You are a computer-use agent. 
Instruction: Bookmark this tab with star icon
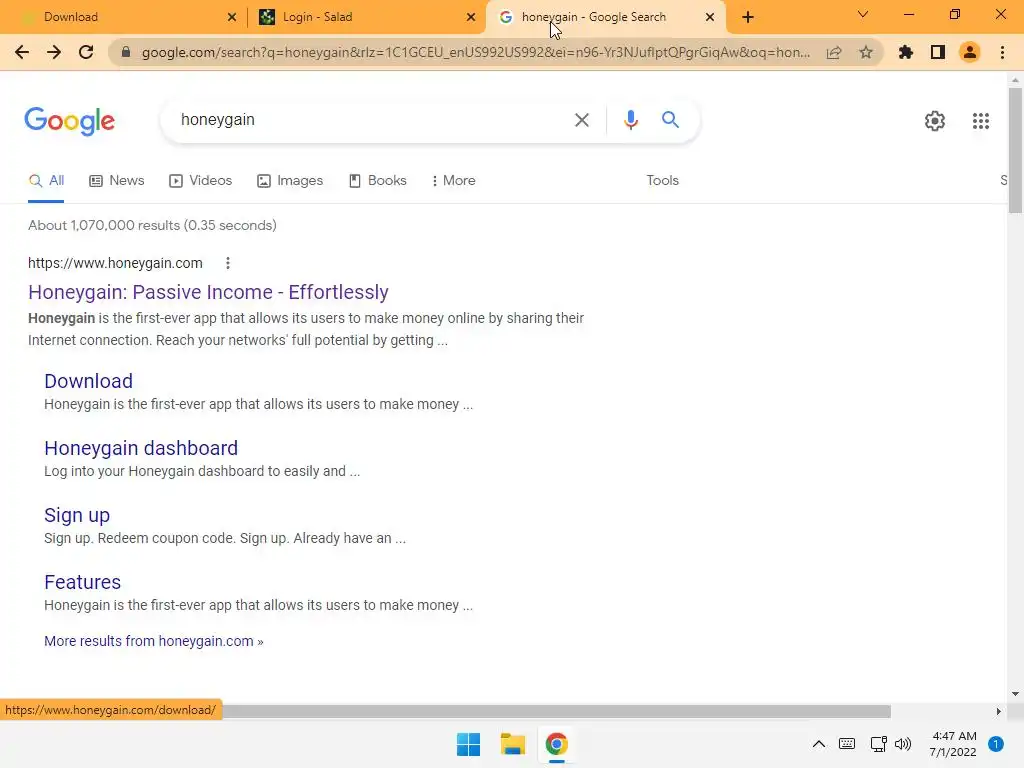866,52
